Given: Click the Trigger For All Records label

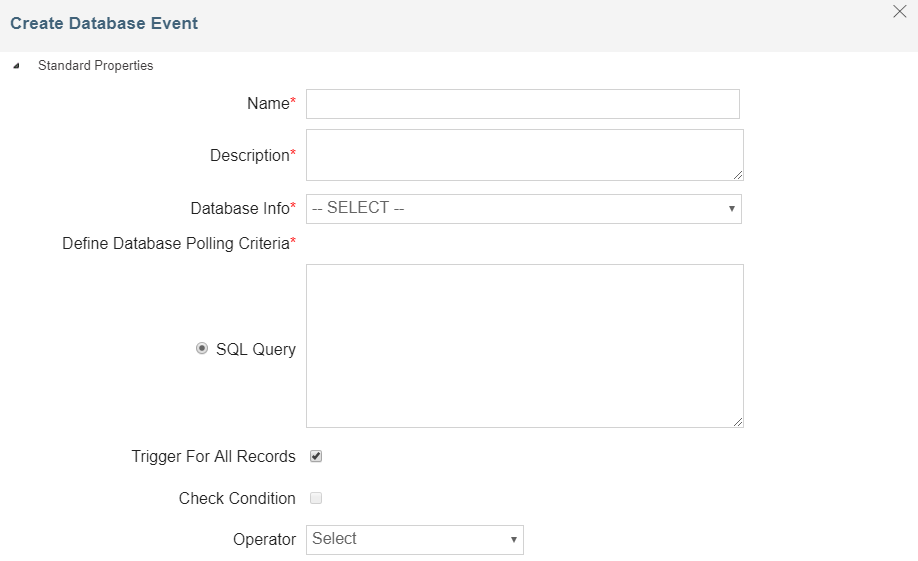Looking at the screenshot, I should [x=213, y=456].
